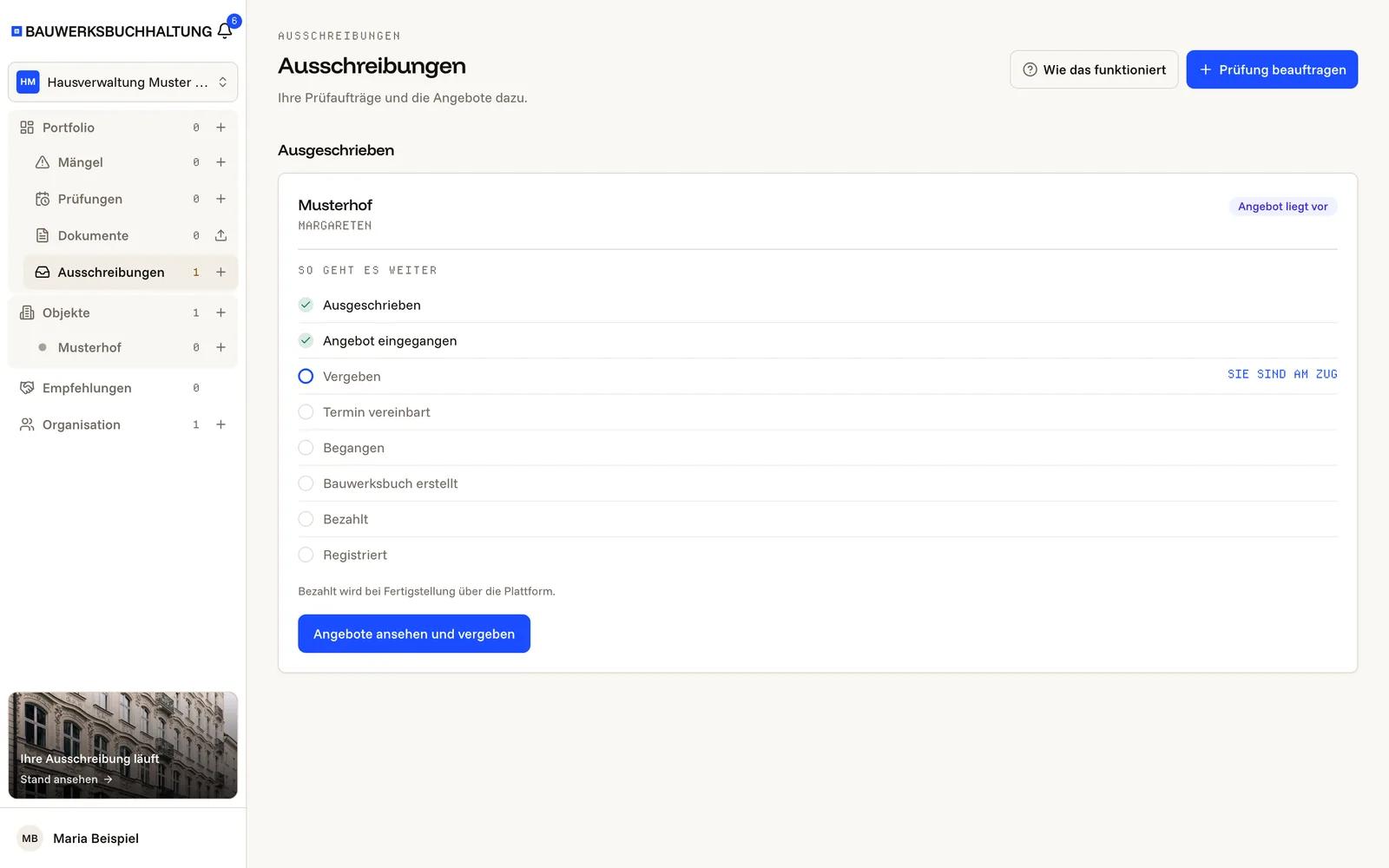Click the MARGARETEN district label
1389x868 pixels.
click(x=335, y=226)
